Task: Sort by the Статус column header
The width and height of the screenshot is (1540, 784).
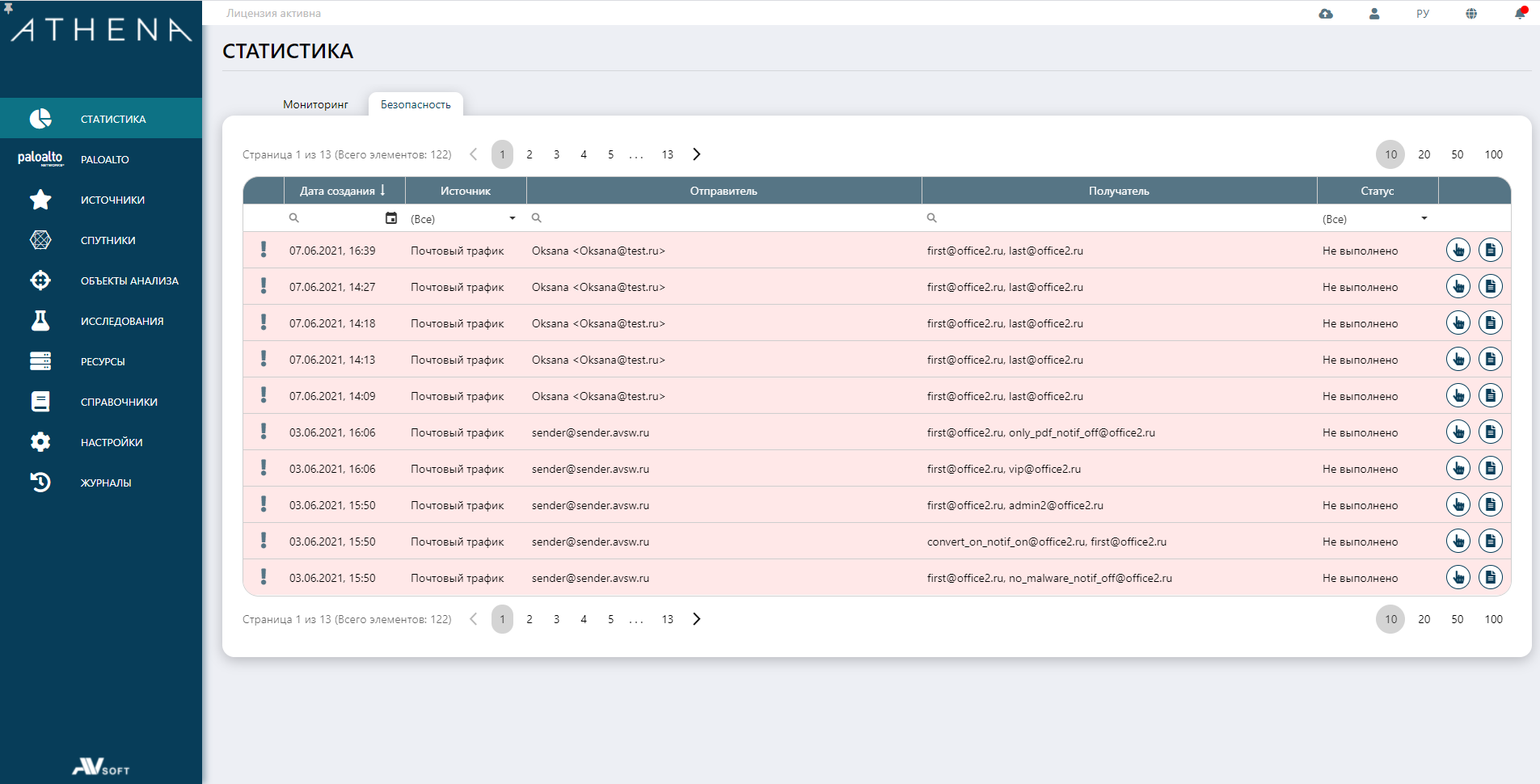Action: 1378,191
